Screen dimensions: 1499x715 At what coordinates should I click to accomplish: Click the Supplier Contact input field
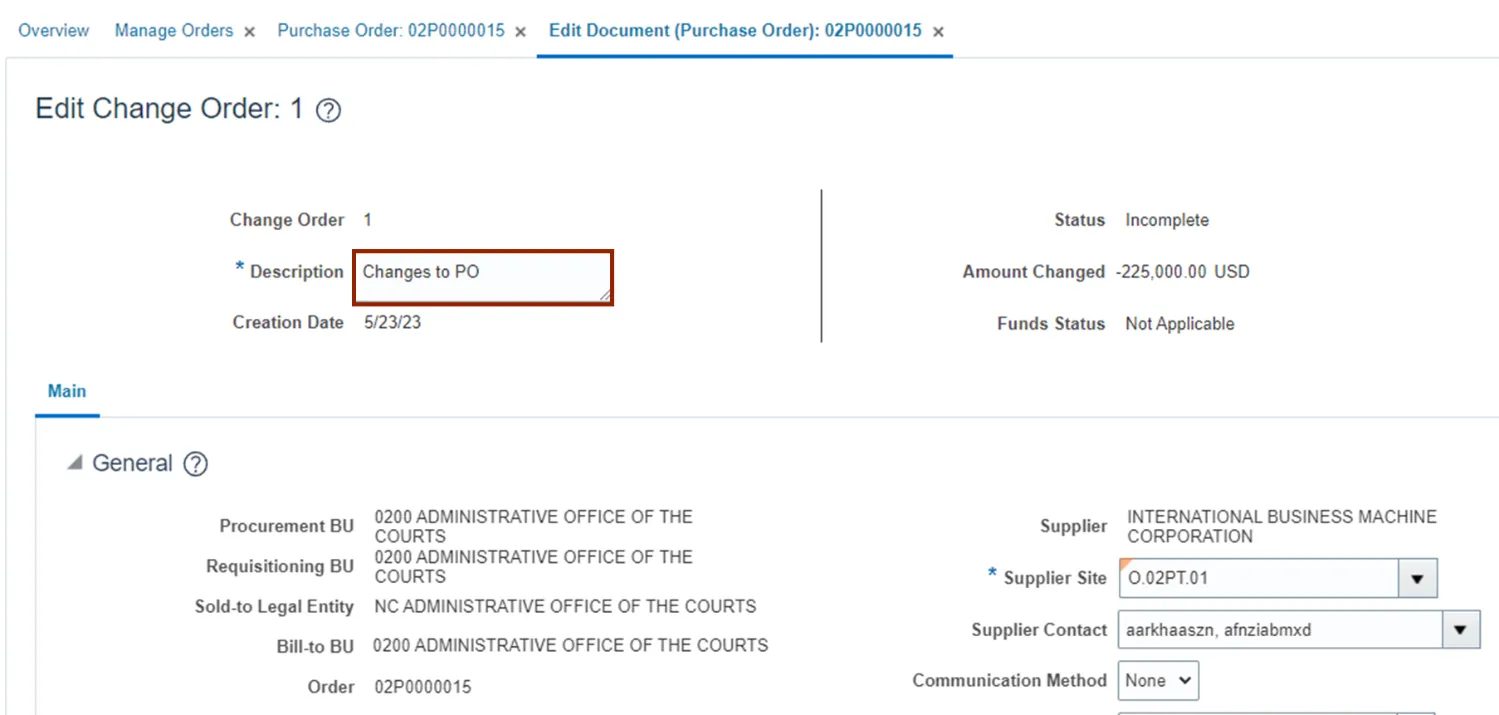(x=1279, y=630)
